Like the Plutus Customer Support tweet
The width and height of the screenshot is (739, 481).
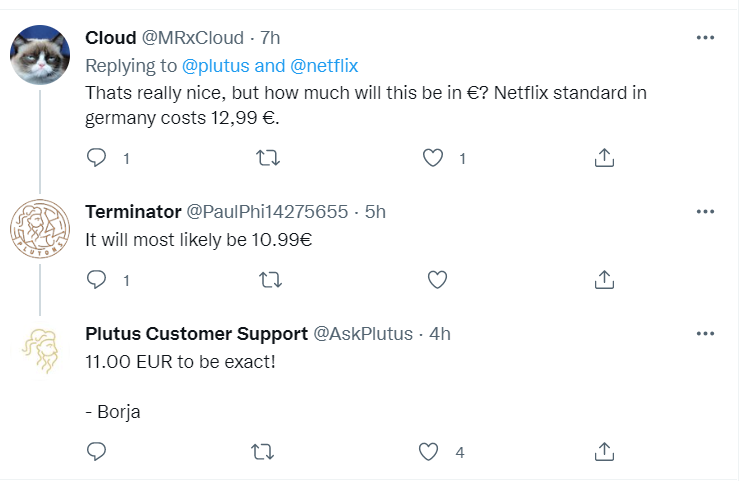[429, 452]
